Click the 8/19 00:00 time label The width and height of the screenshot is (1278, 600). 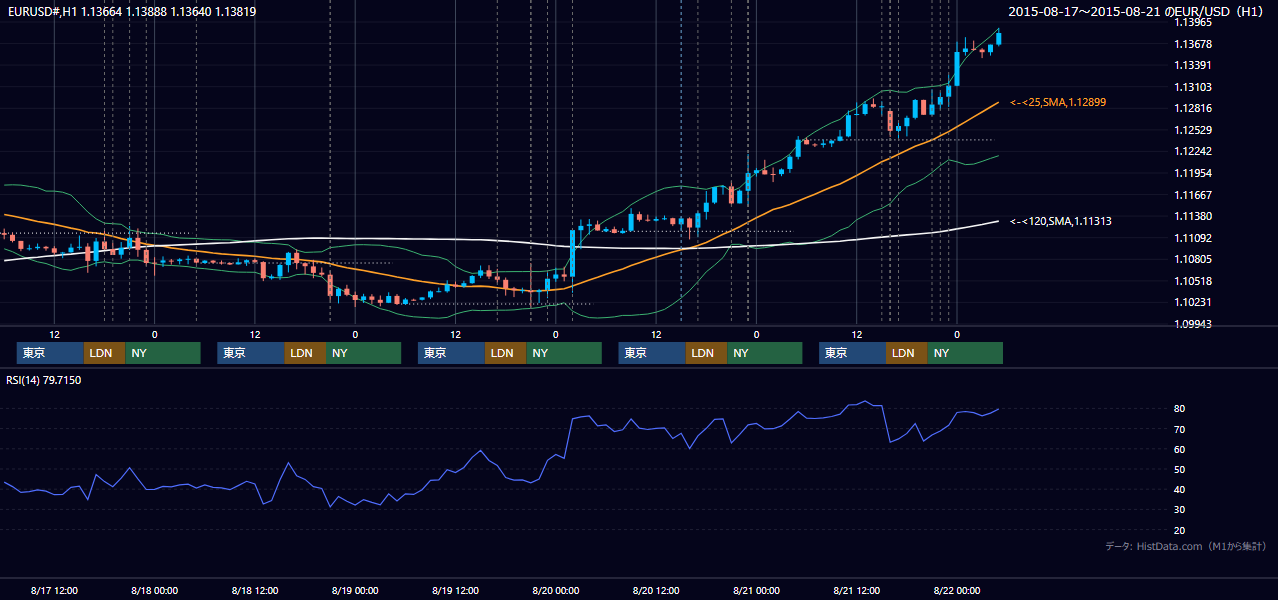point(355,590)
